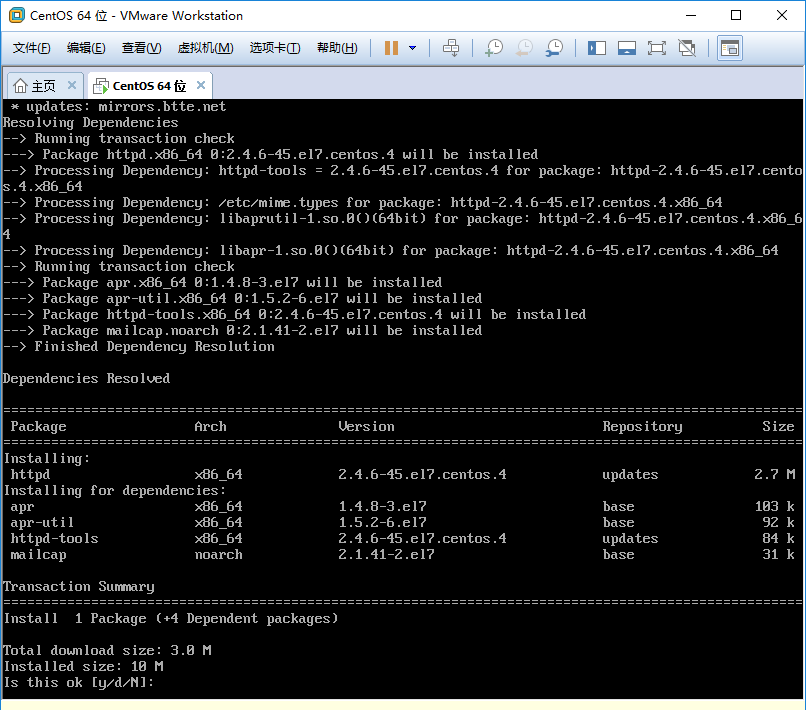Toggle the library sidebar view
This screenshot has width=807, height=710.
pos(597,48)
